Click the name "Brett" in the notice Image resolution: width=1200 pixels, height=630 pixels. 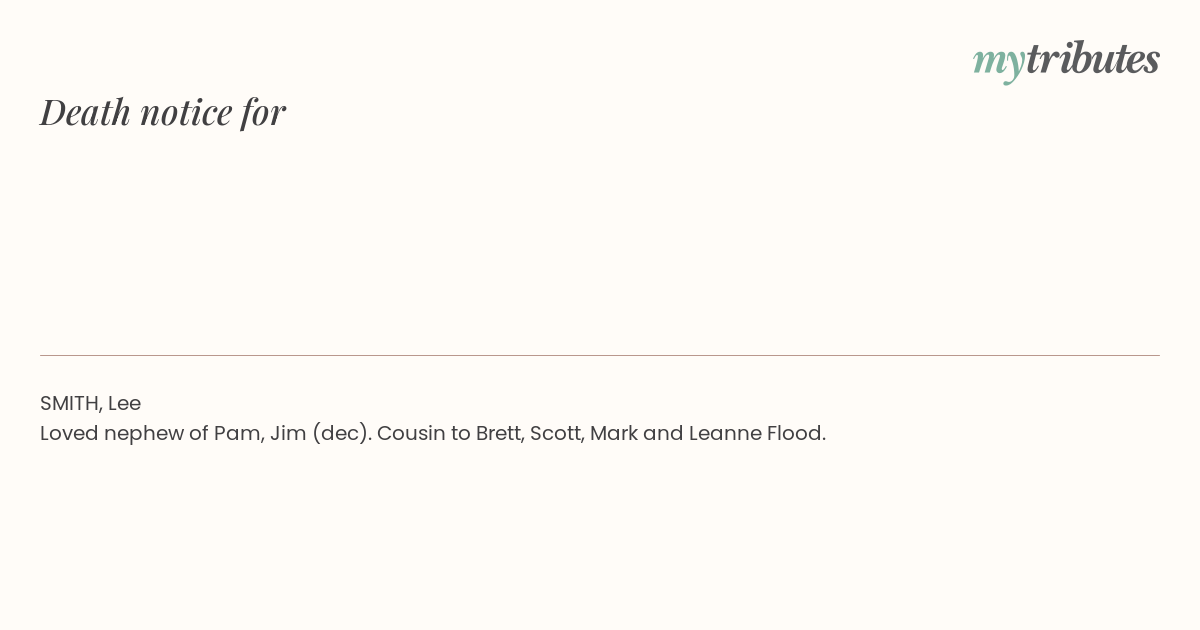499,434
